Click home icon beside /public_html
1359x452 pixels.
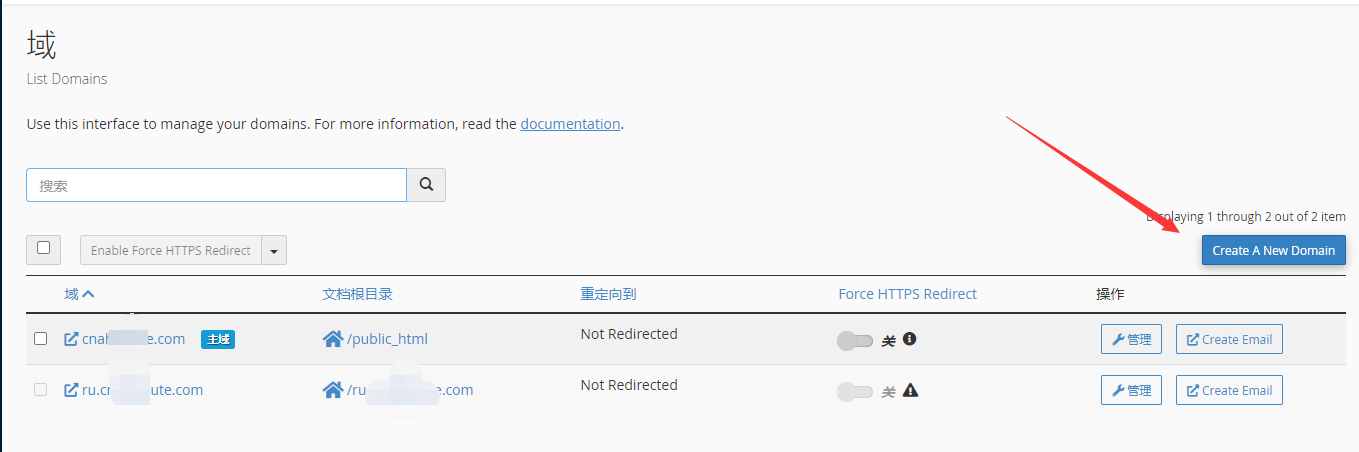[333, 339]
